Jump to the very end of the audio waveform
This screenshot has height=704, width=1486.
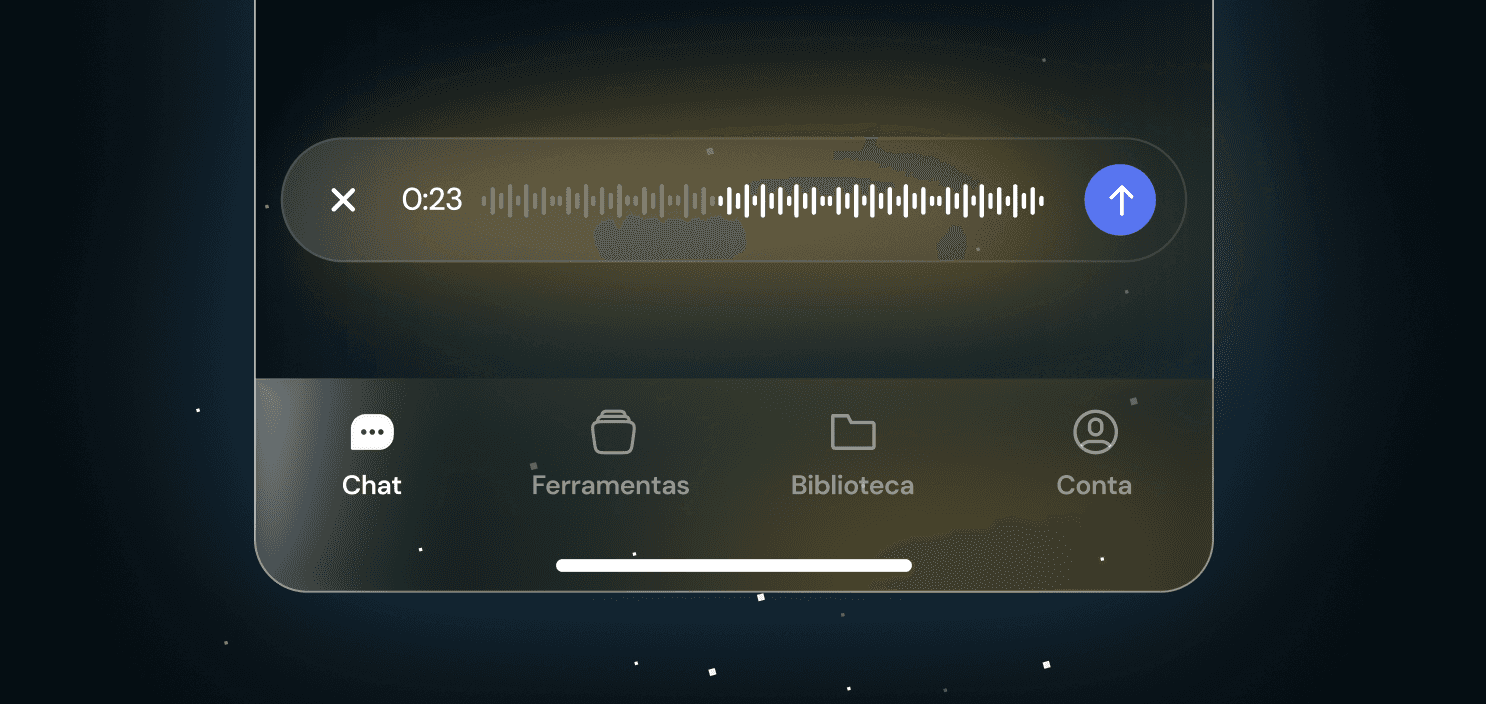point(1042,200)
